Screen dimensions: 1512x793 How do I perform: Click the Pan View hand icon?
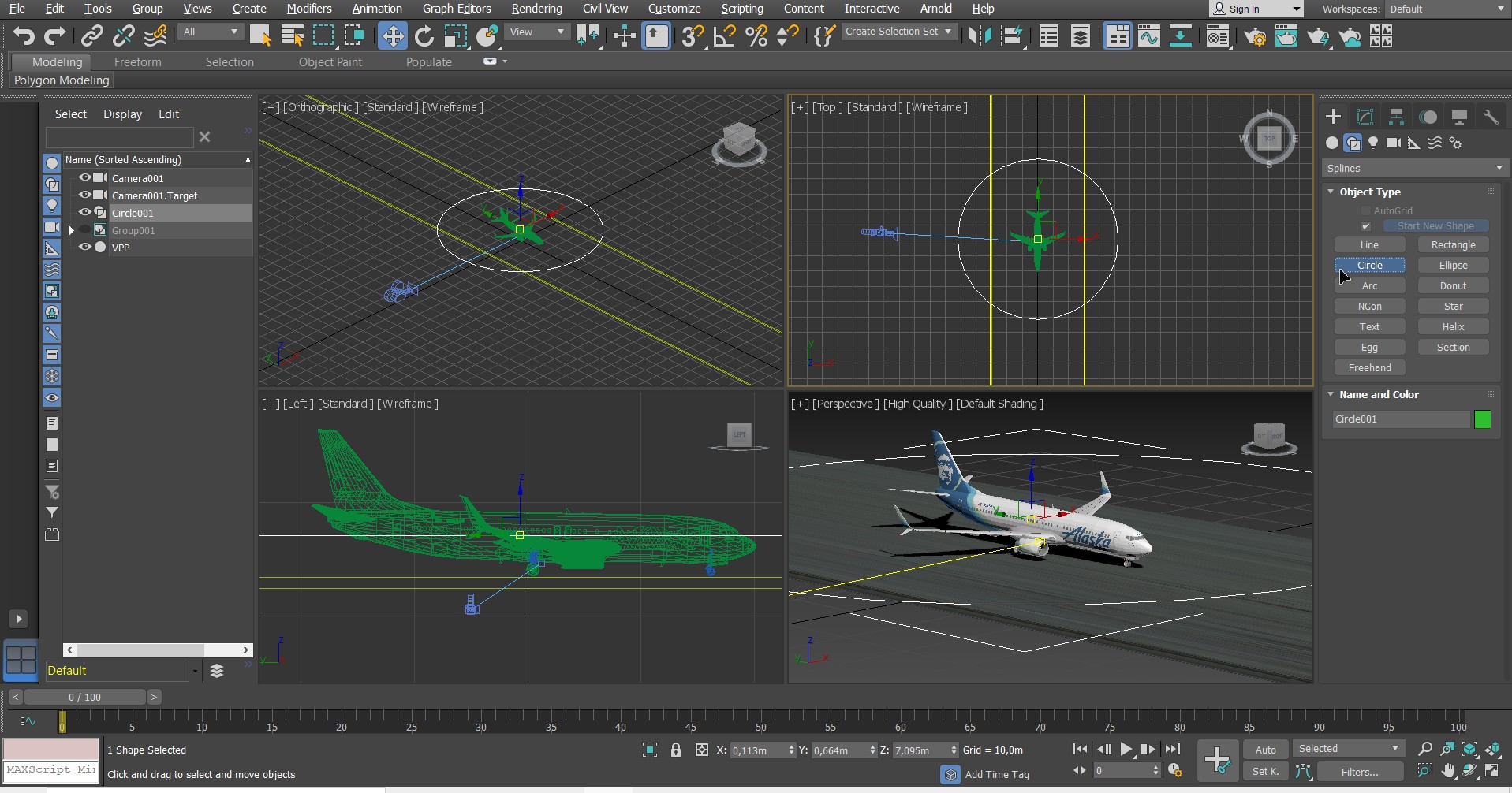[x=1447, y=770]
